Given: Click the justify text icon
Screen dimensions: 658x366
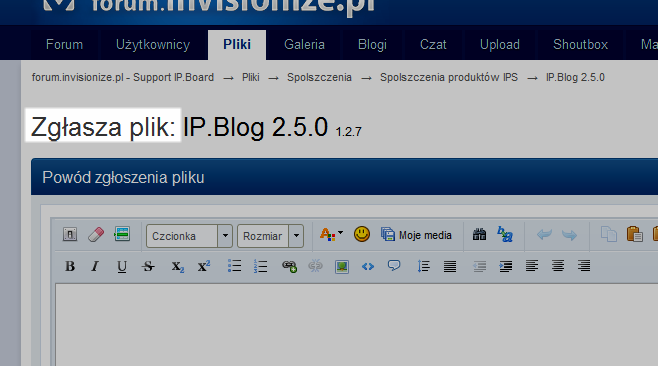Looking at the screenshot, I should [450, 266].
